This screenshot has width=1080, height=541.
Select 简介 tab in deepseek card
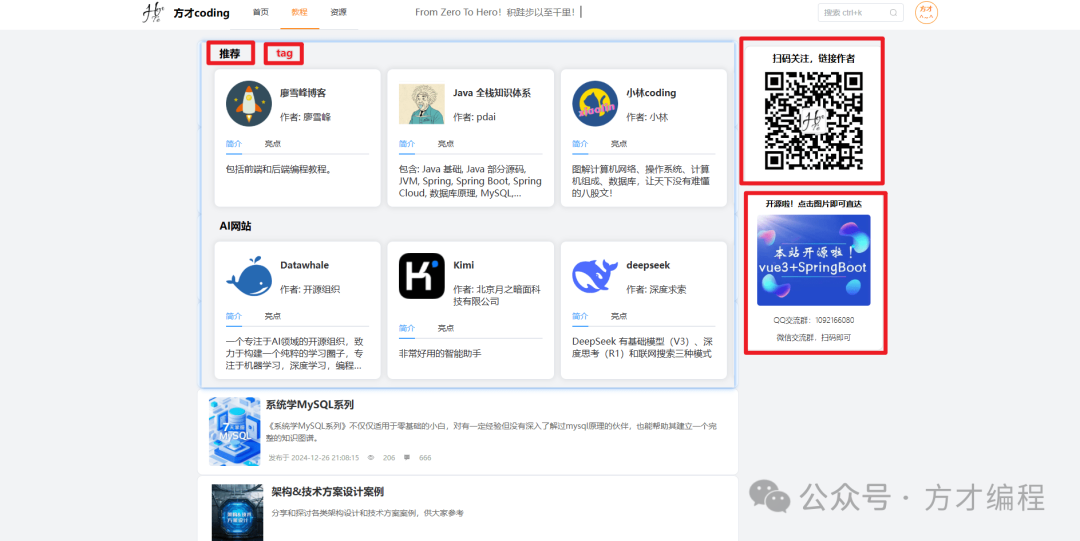tap(580, 316)
